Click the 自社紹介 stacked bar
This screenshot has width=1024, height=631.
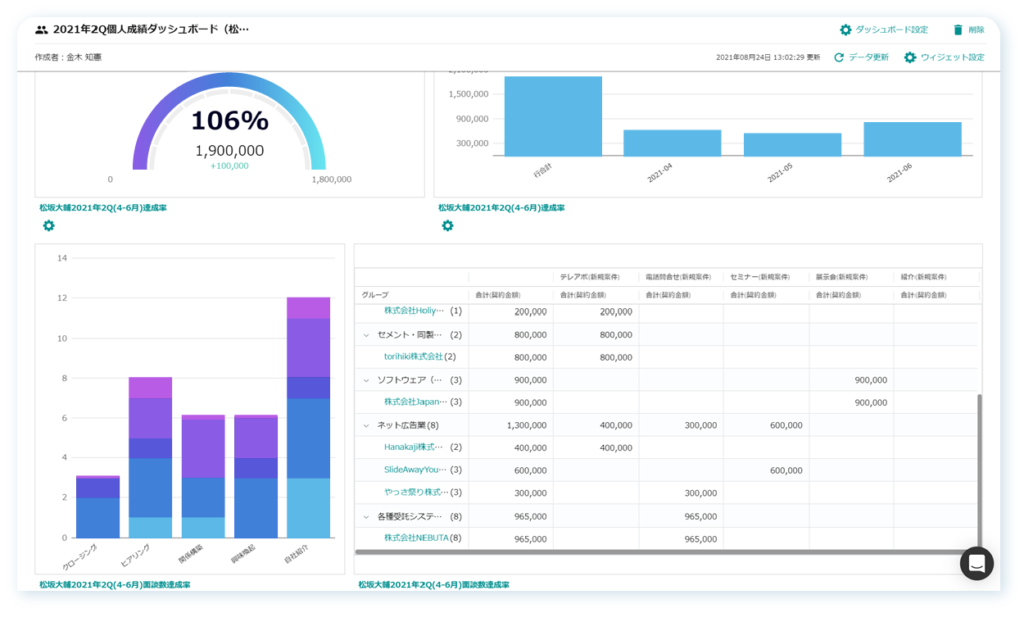pos(308,420)
